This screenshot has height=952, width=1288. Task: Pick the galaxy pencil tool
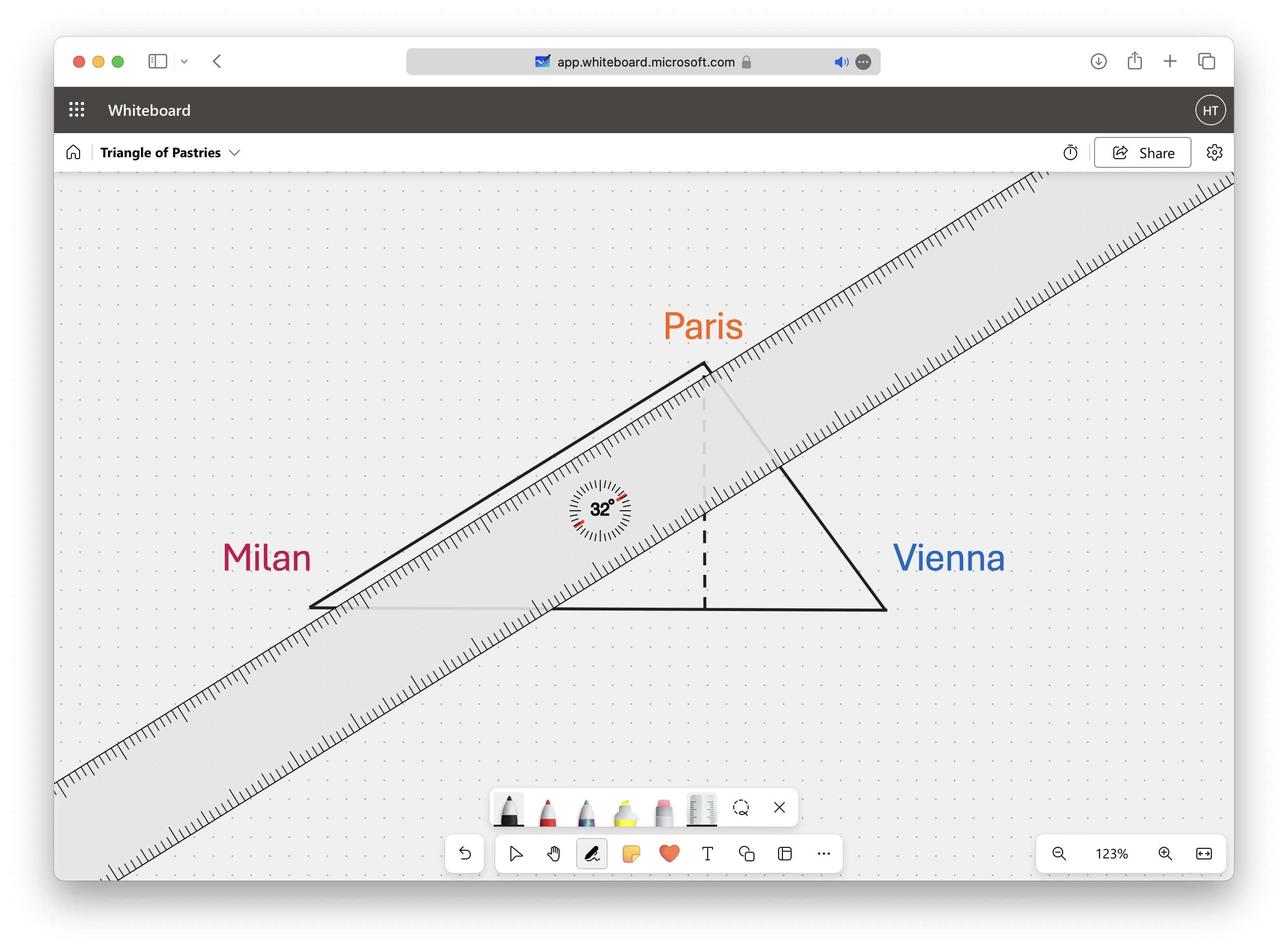click(588, 807)
